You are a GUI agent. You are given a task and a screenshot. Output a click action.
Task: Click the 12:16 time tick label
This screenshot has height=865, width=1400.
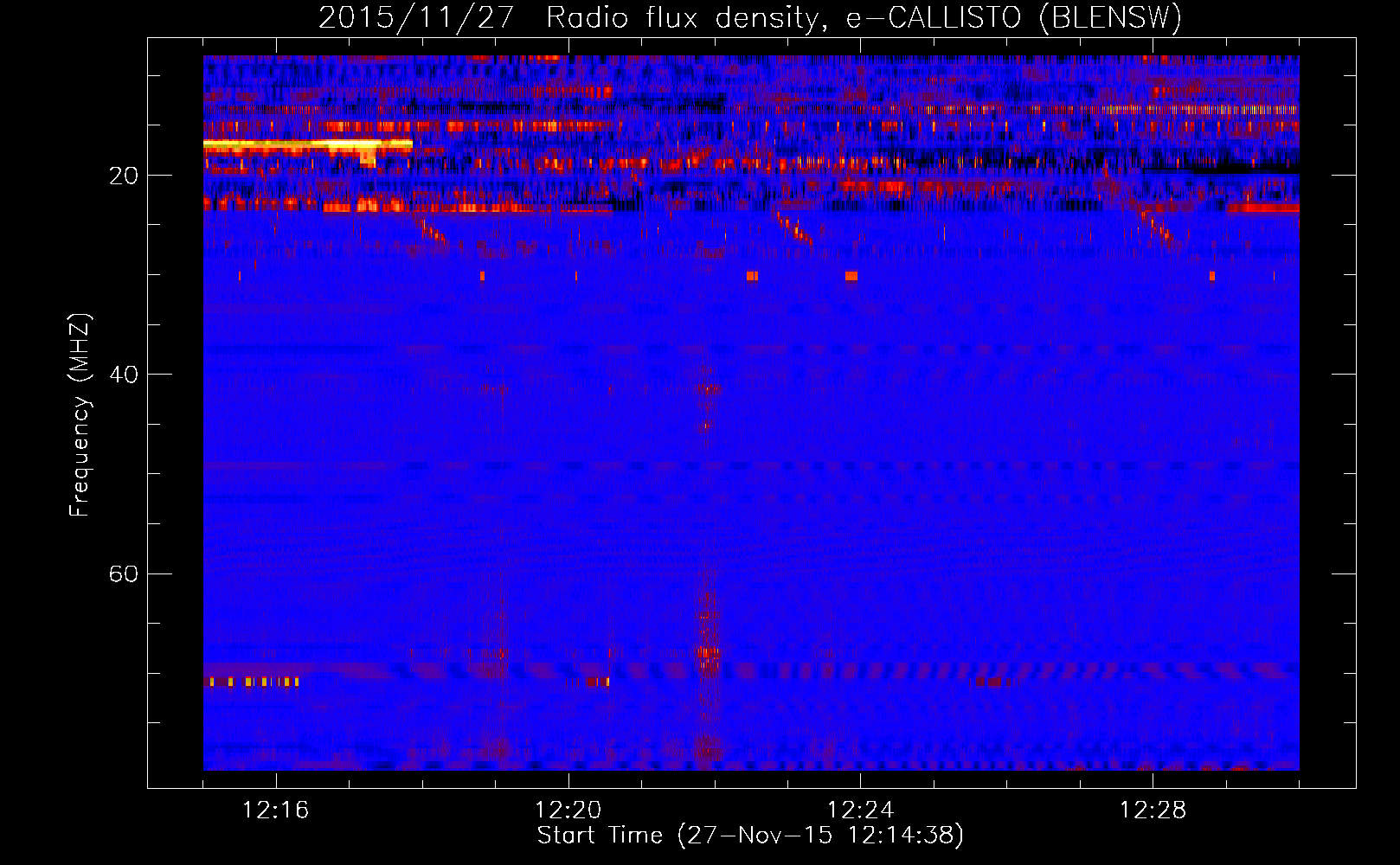coord(276,811)
